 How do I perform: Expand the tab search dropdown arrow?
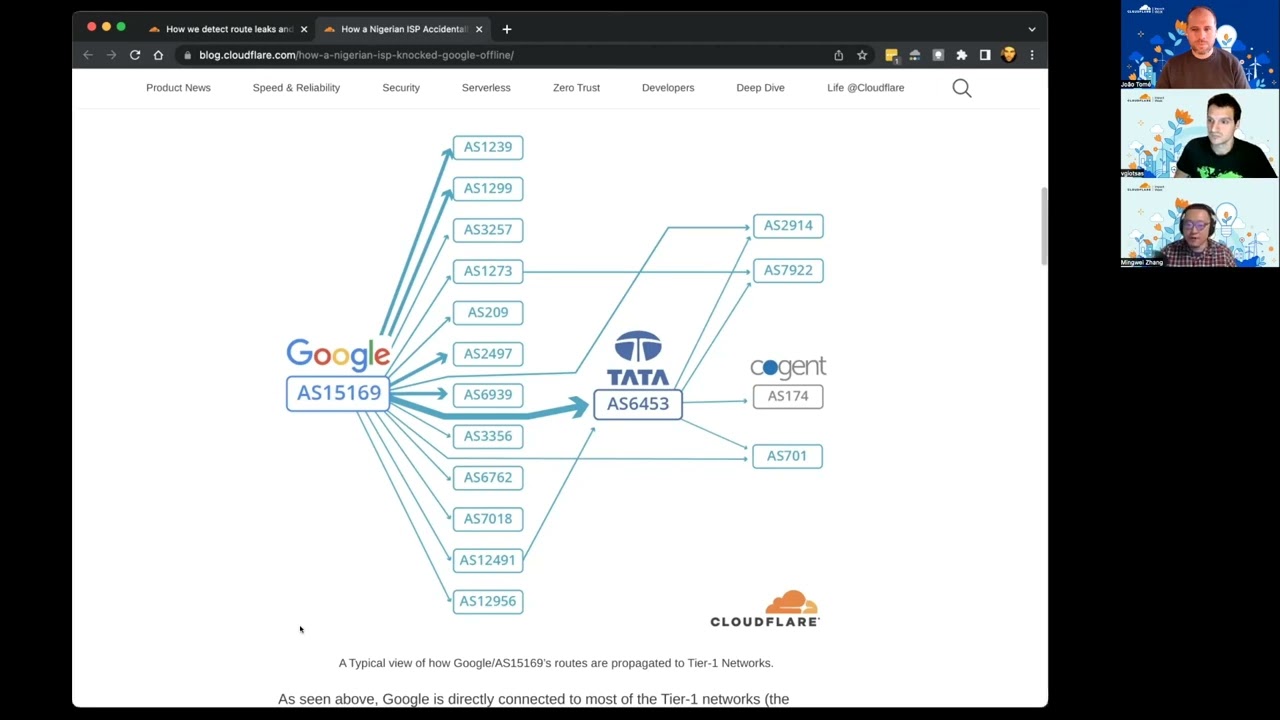tap(1032, 29)
